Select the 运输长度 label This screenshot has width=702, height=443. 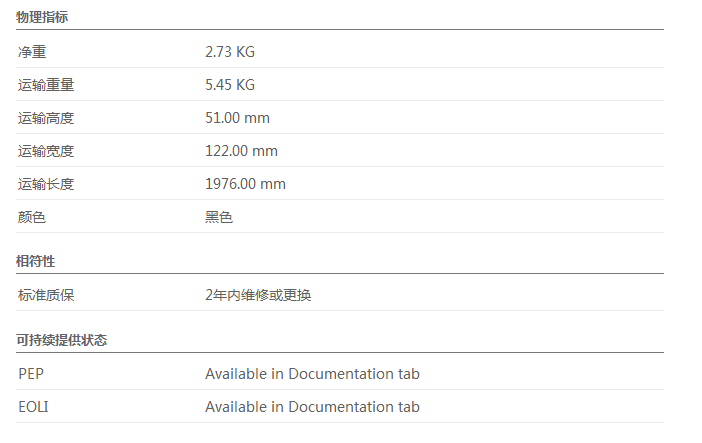(46, 184)
